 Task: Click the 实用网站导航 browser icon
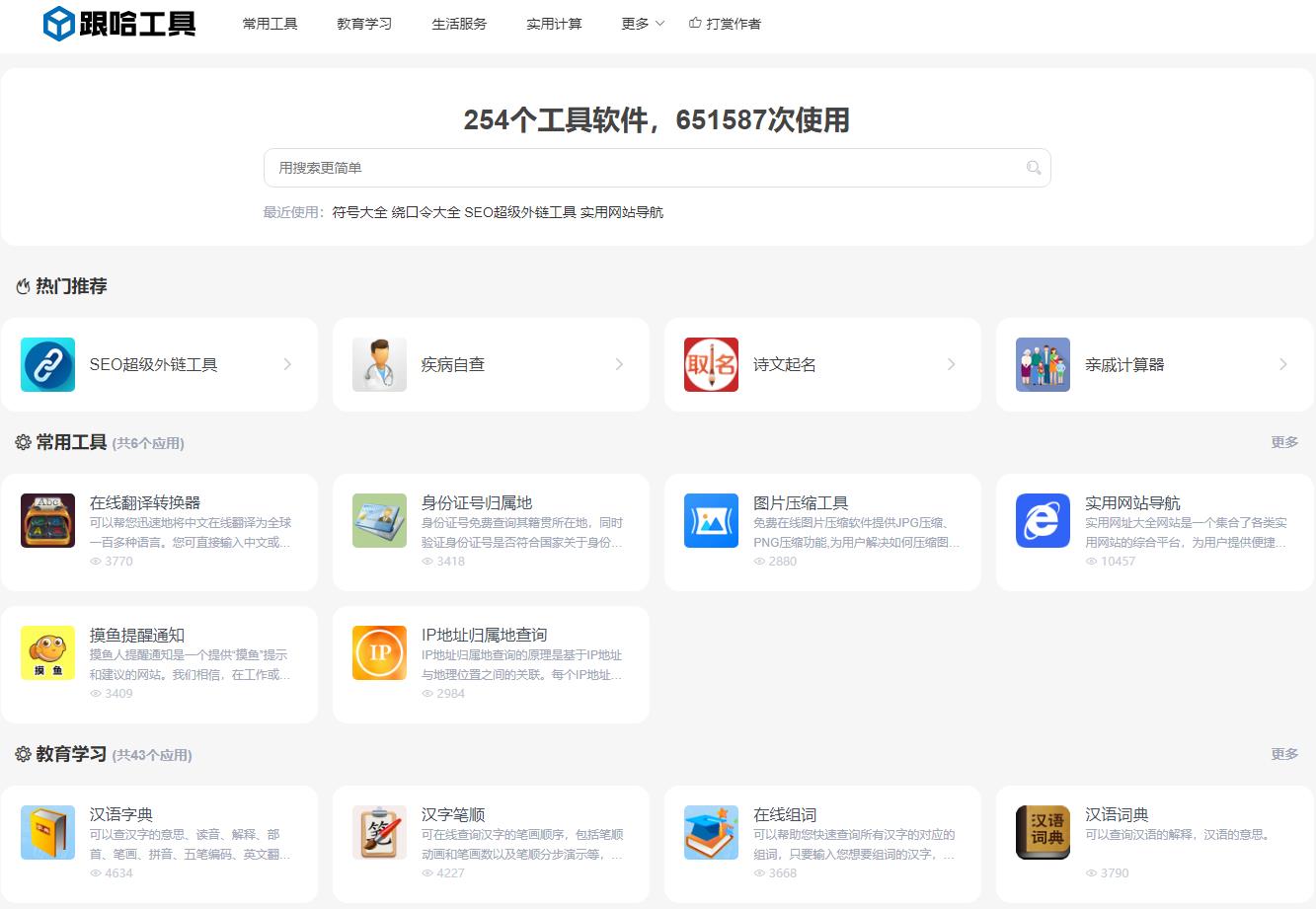(1043, 520)
